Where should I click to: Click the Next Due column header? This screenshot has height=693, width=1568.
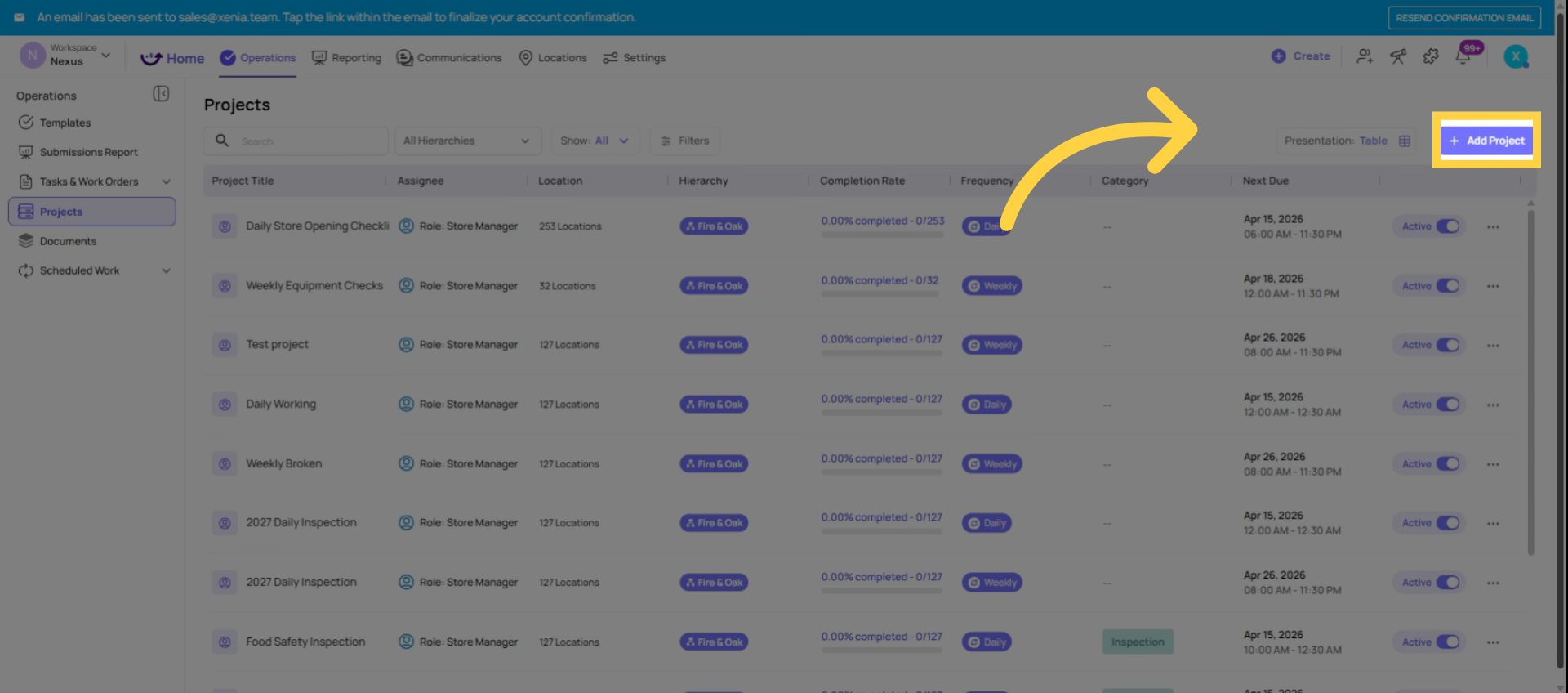[x=1265, y=181]
